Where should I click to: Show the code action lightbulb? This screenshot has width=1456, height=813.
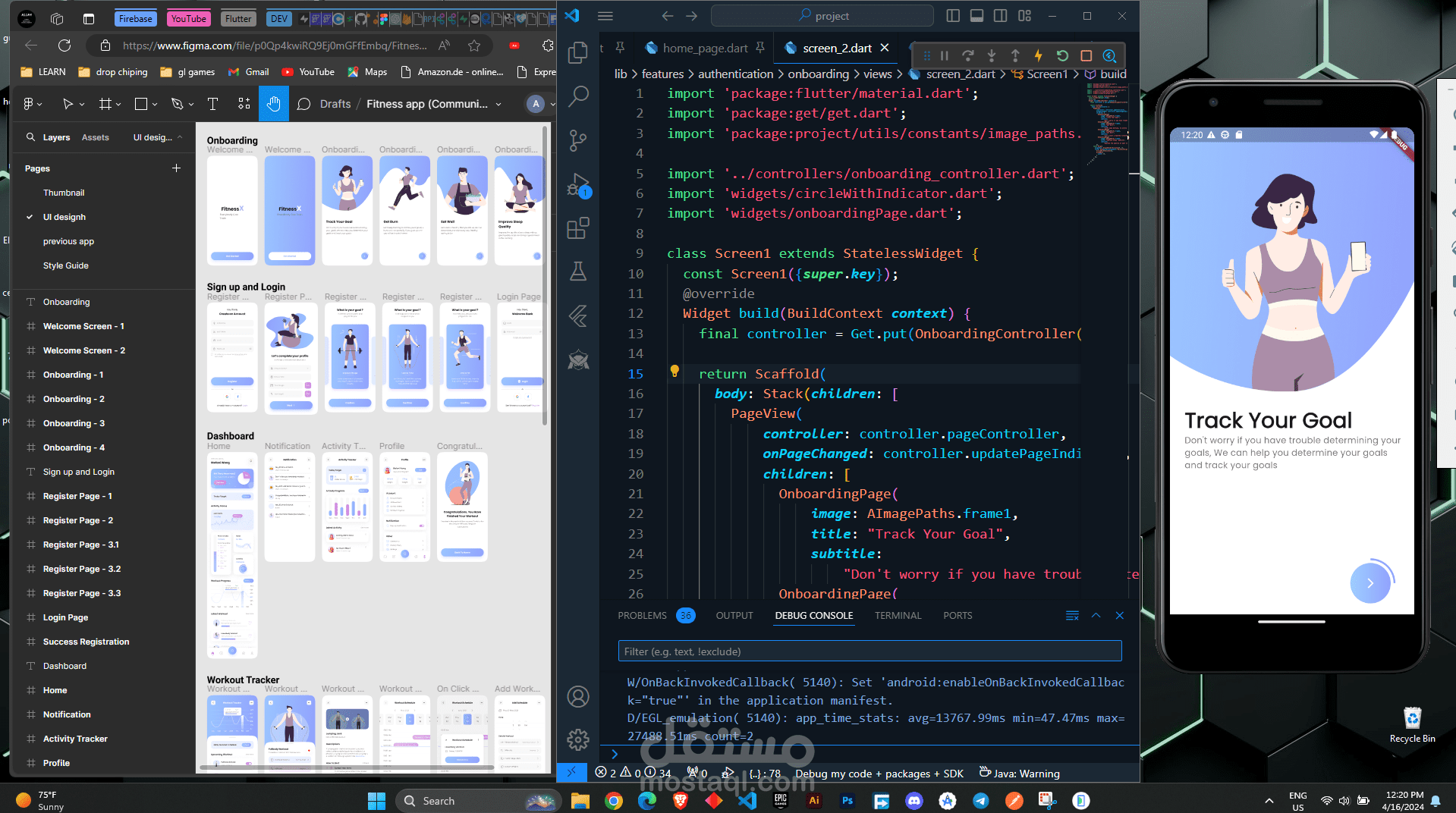[x=675, y=371]
